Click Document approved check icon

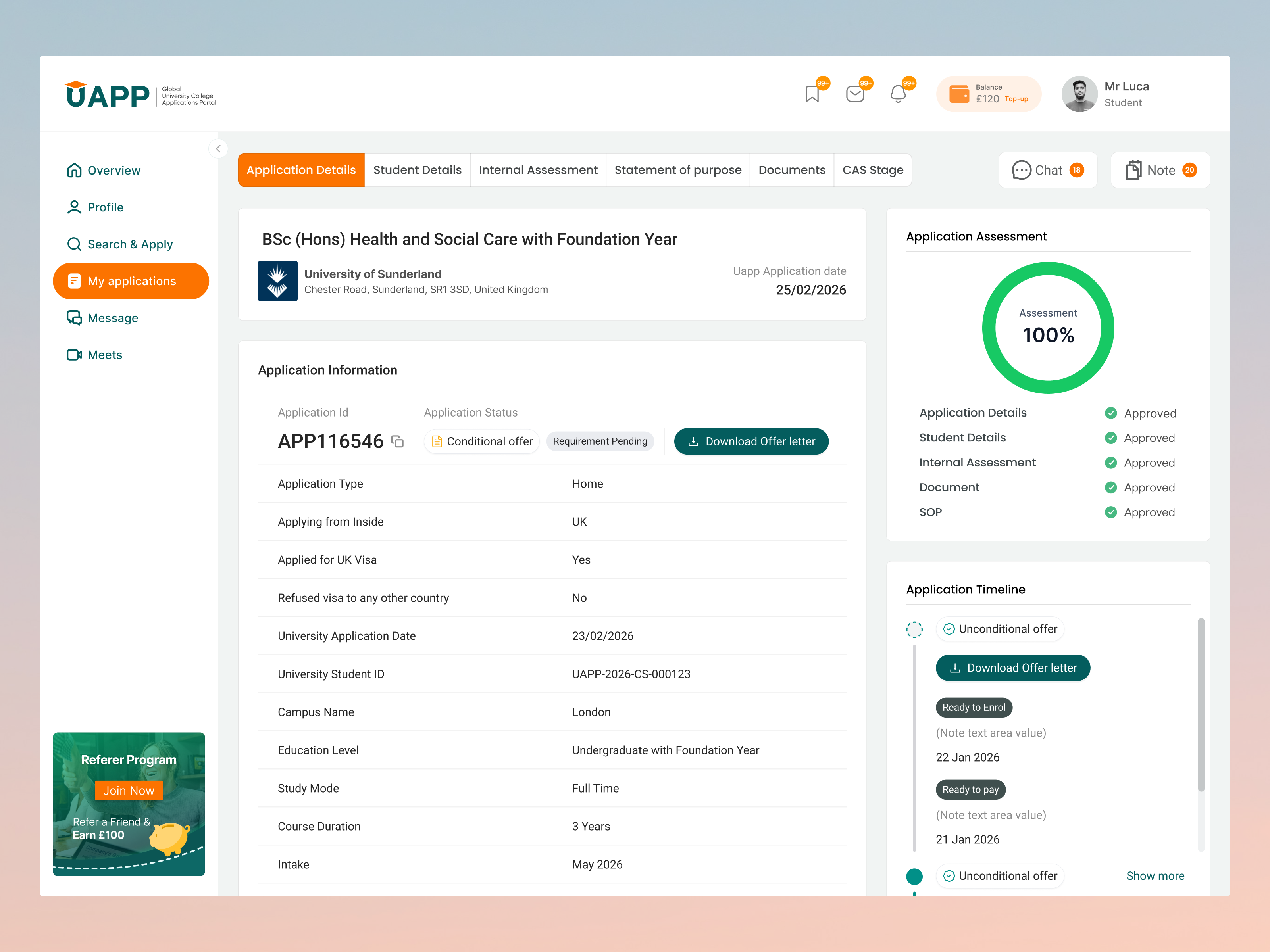pos(1111,487)
